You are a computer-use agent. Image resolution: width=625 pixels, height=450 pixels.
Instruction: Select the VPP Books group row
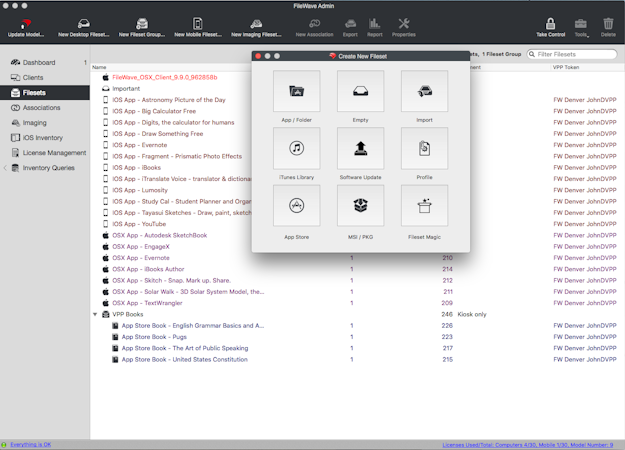tap(128, 314)
